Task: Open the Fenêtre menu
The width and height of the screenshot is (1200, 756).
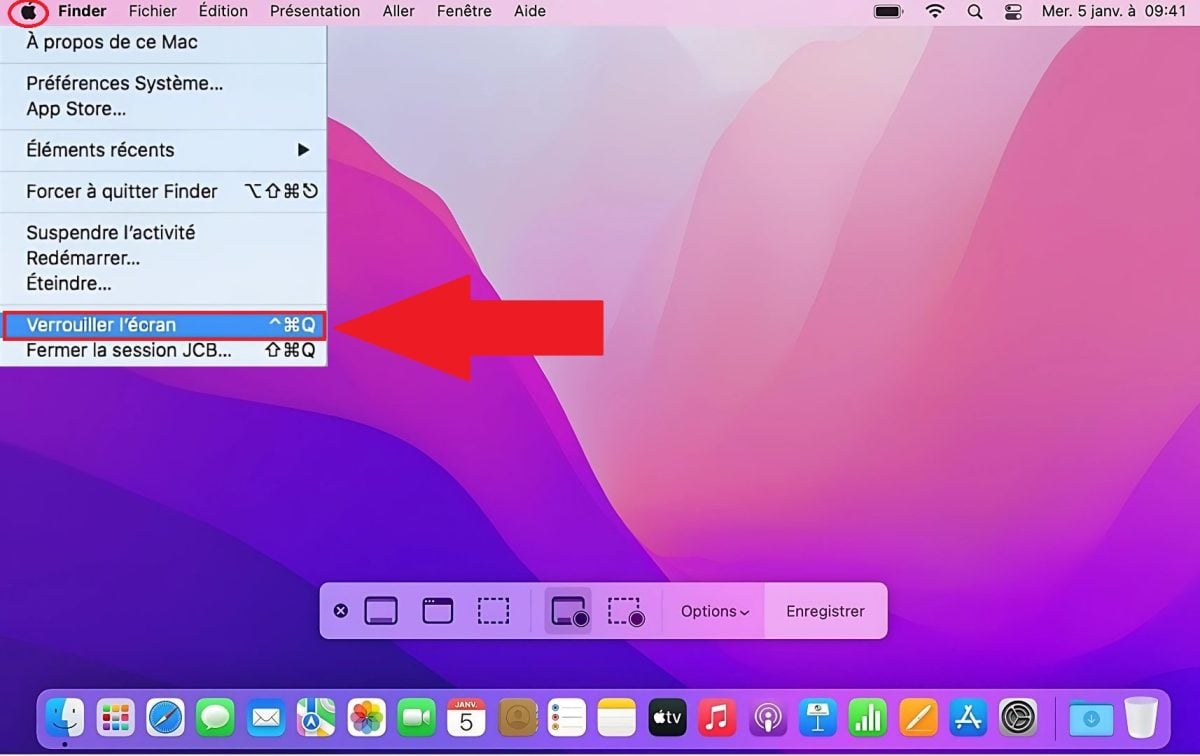Action: (x=464, y=12)
